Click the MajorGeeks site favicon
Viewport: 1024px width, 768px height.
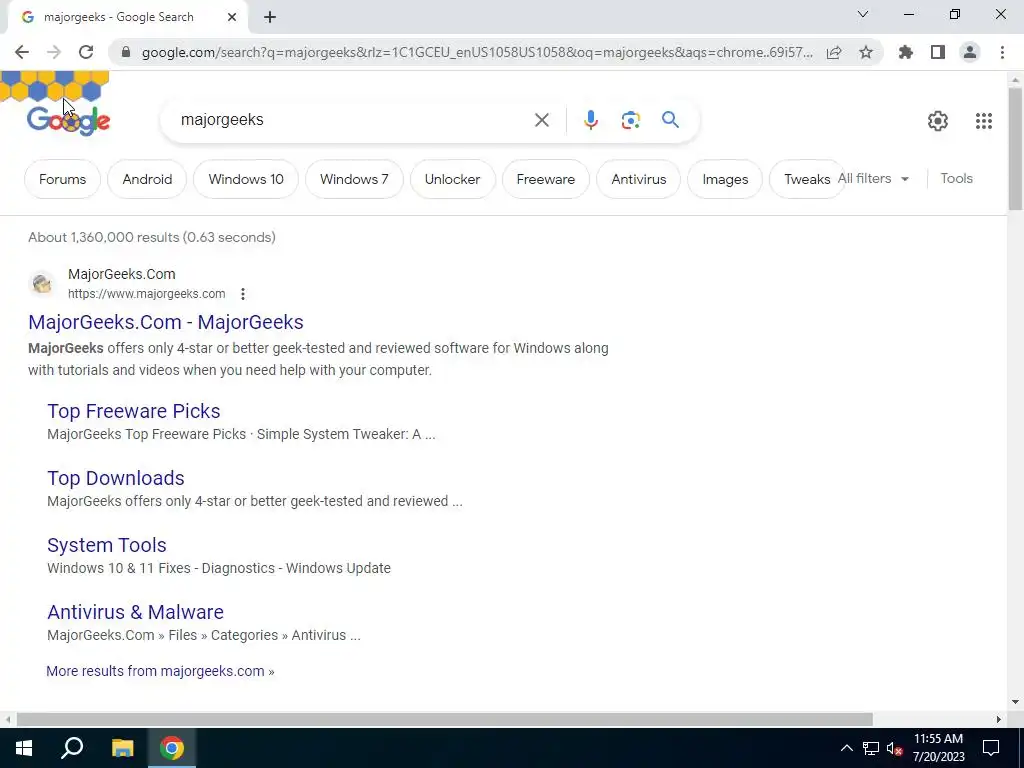pyautogui.click(x=42, y=283)
